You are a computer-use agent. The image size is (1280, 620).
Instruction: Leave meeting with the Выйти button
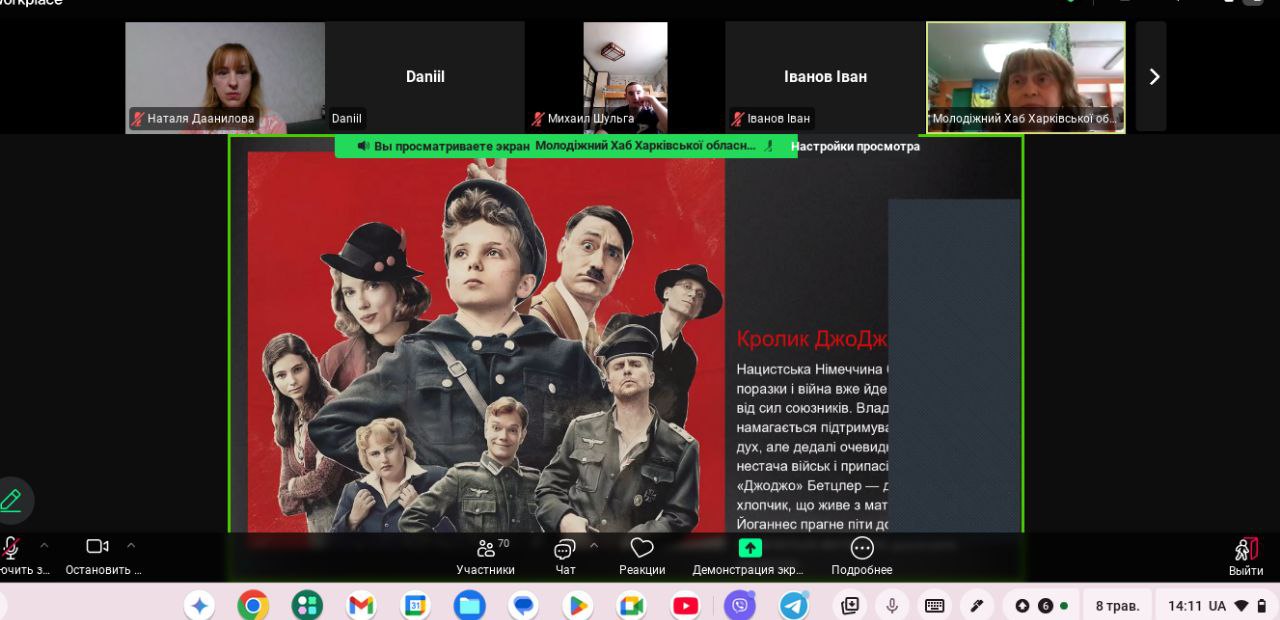(x=1246, y=556)
